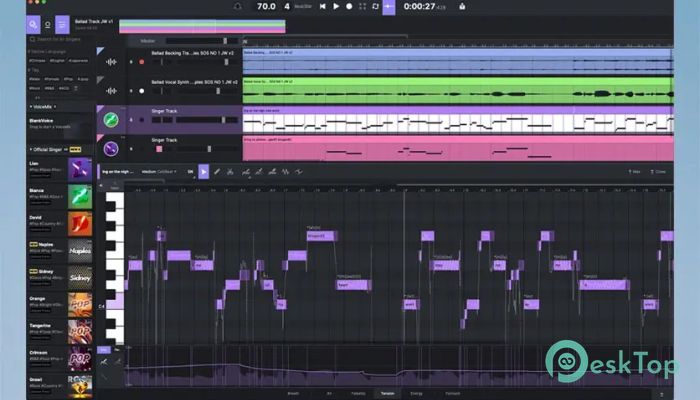
Task: Select the green Ballad Vocal audio clip
Action: tap(458, 91)
